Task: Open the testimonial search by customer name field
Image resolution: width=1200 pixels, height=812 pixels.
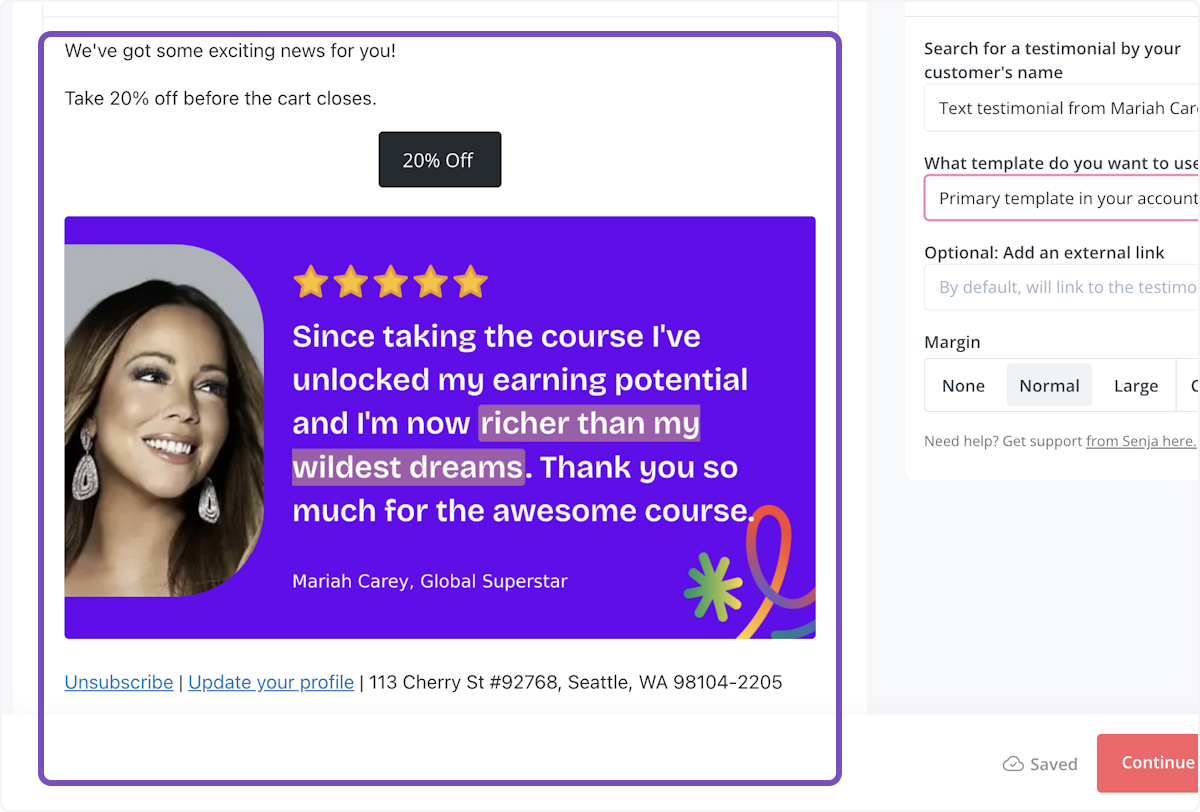Action: 1062,108
